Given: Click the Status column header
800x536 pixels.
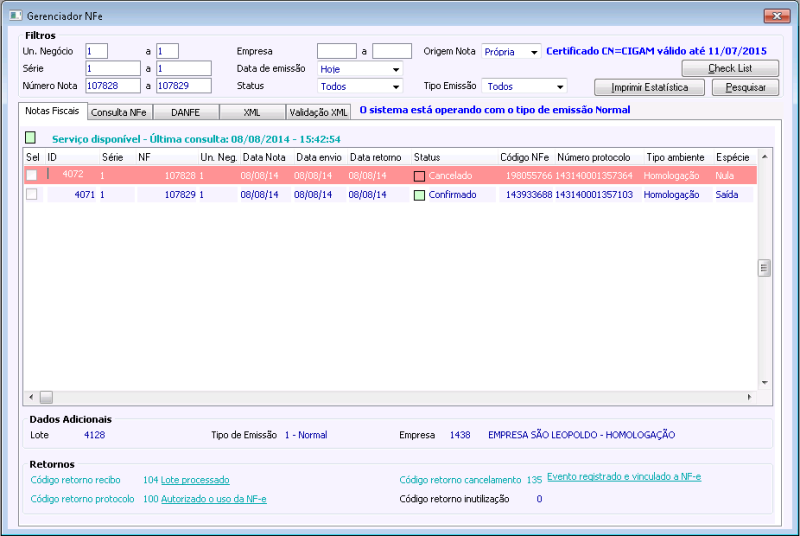Looking at the screenshot, I should pyautogui.click(x=427, y=157).
